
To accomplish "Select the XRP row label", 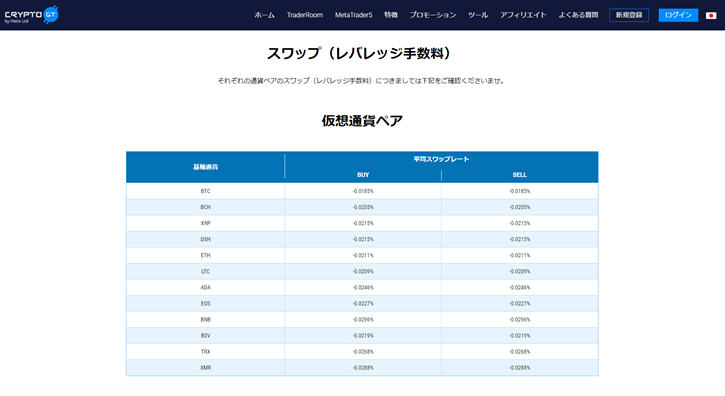I will tap(205, 223).
